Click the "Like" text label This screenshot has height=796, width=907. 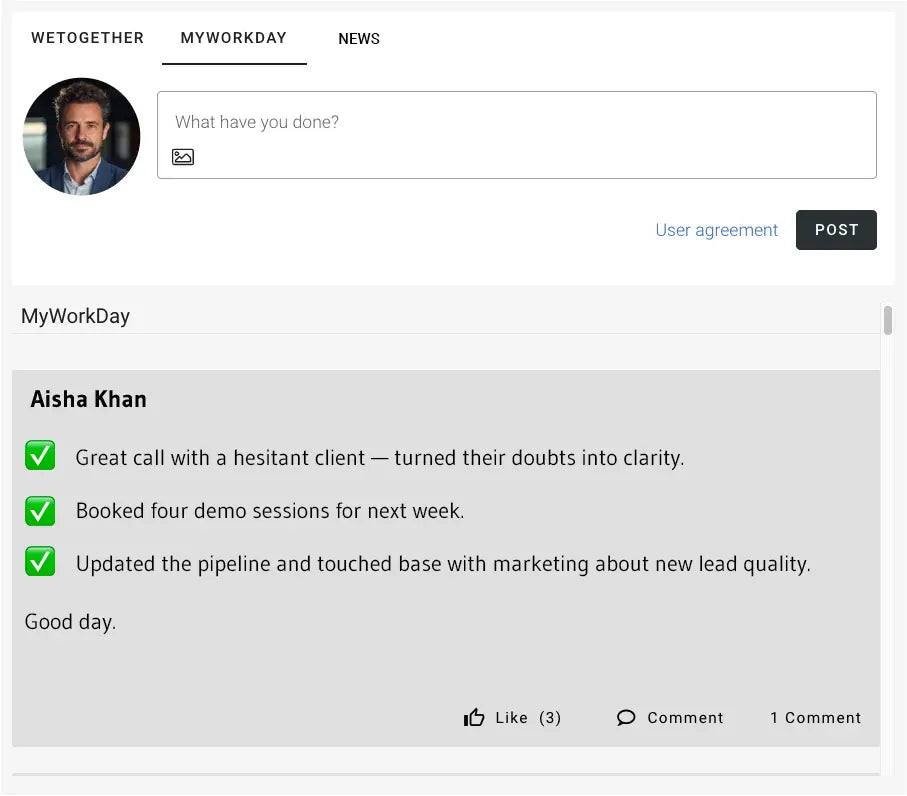(x=511, y=718)
